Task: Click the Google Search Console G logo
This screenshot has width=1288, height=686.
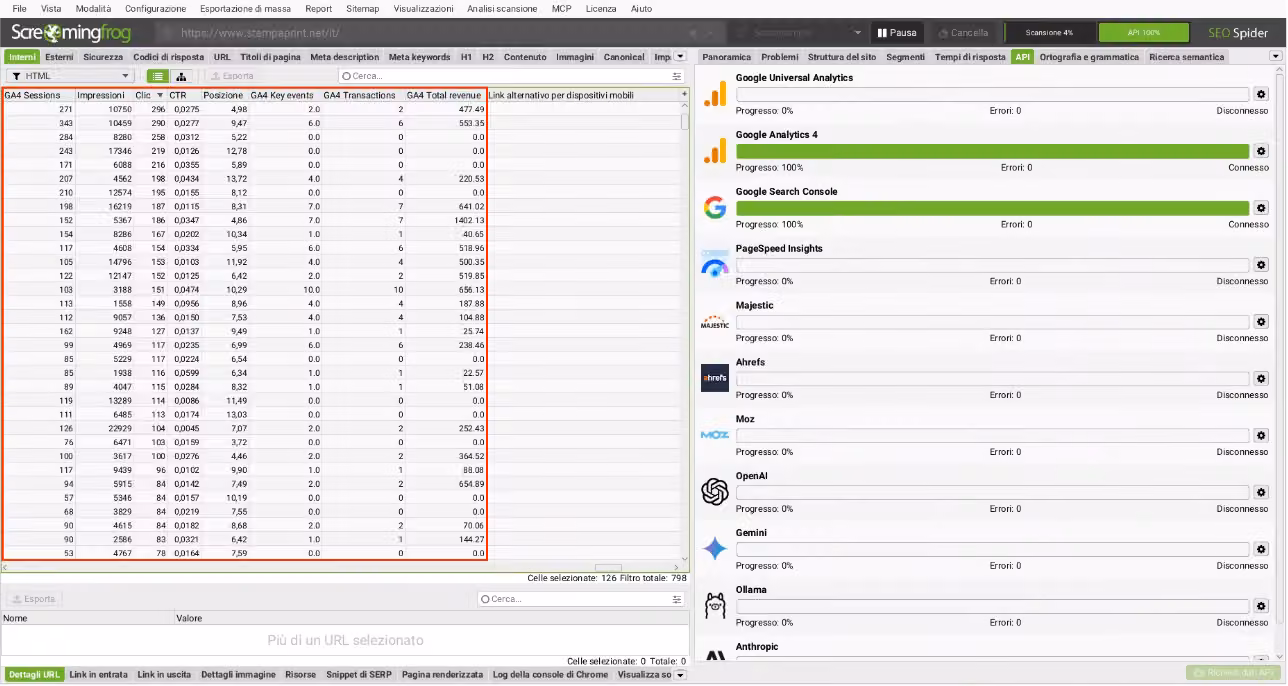Action: [715, 208]
